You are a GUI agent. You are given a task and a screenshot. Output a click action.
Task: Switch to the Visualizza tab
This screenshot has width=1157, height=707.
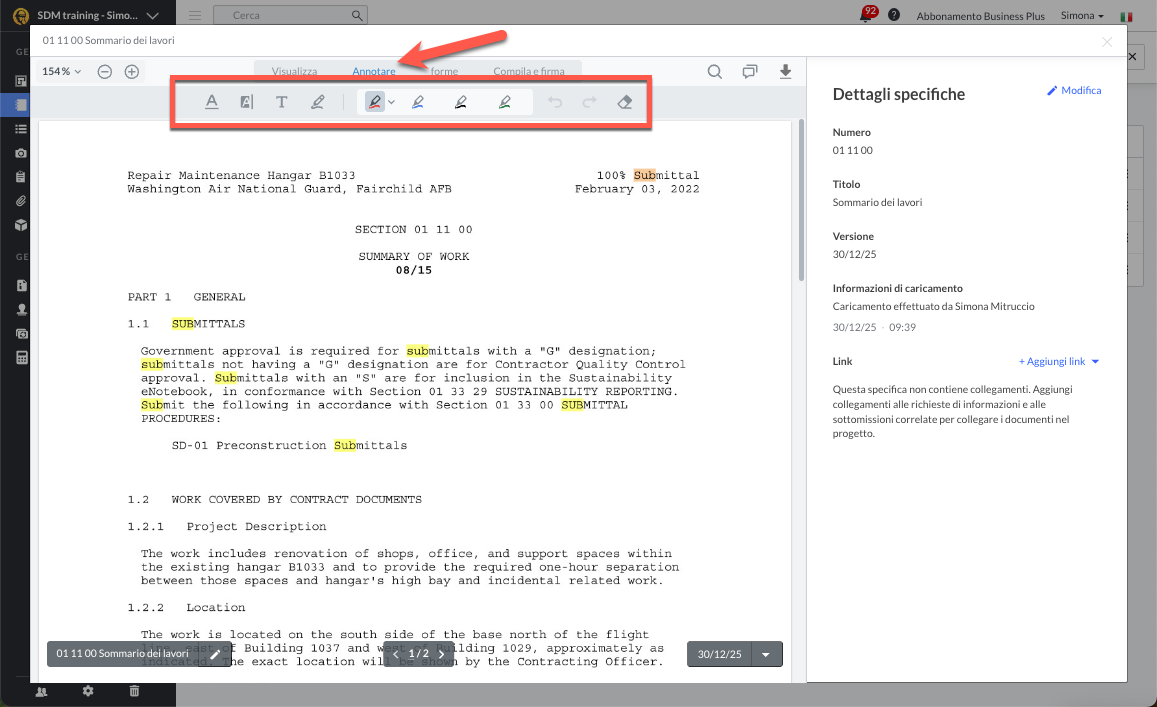pos(294,71)
